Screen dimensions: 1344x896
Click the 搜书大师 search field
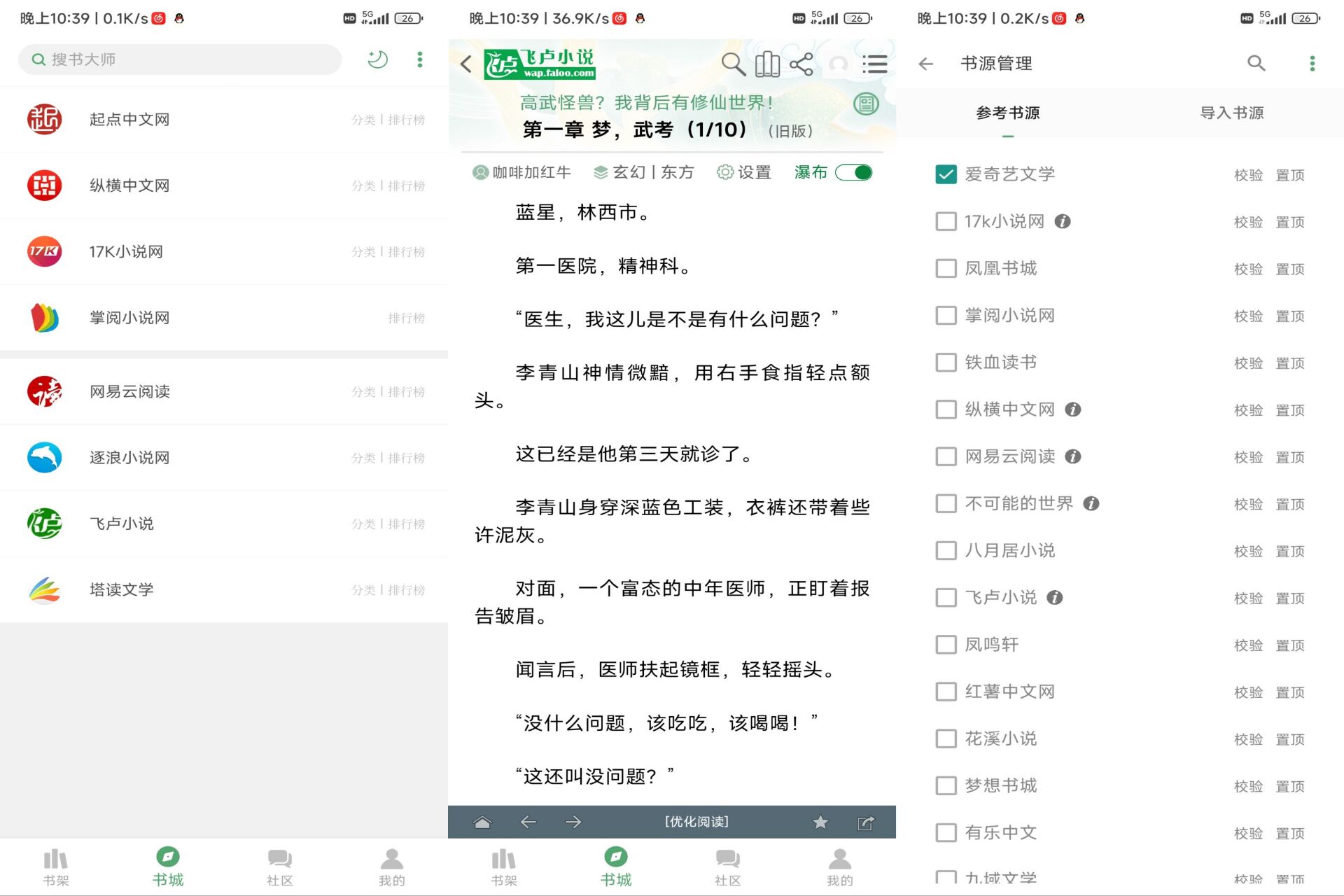[x=180, y=59]
